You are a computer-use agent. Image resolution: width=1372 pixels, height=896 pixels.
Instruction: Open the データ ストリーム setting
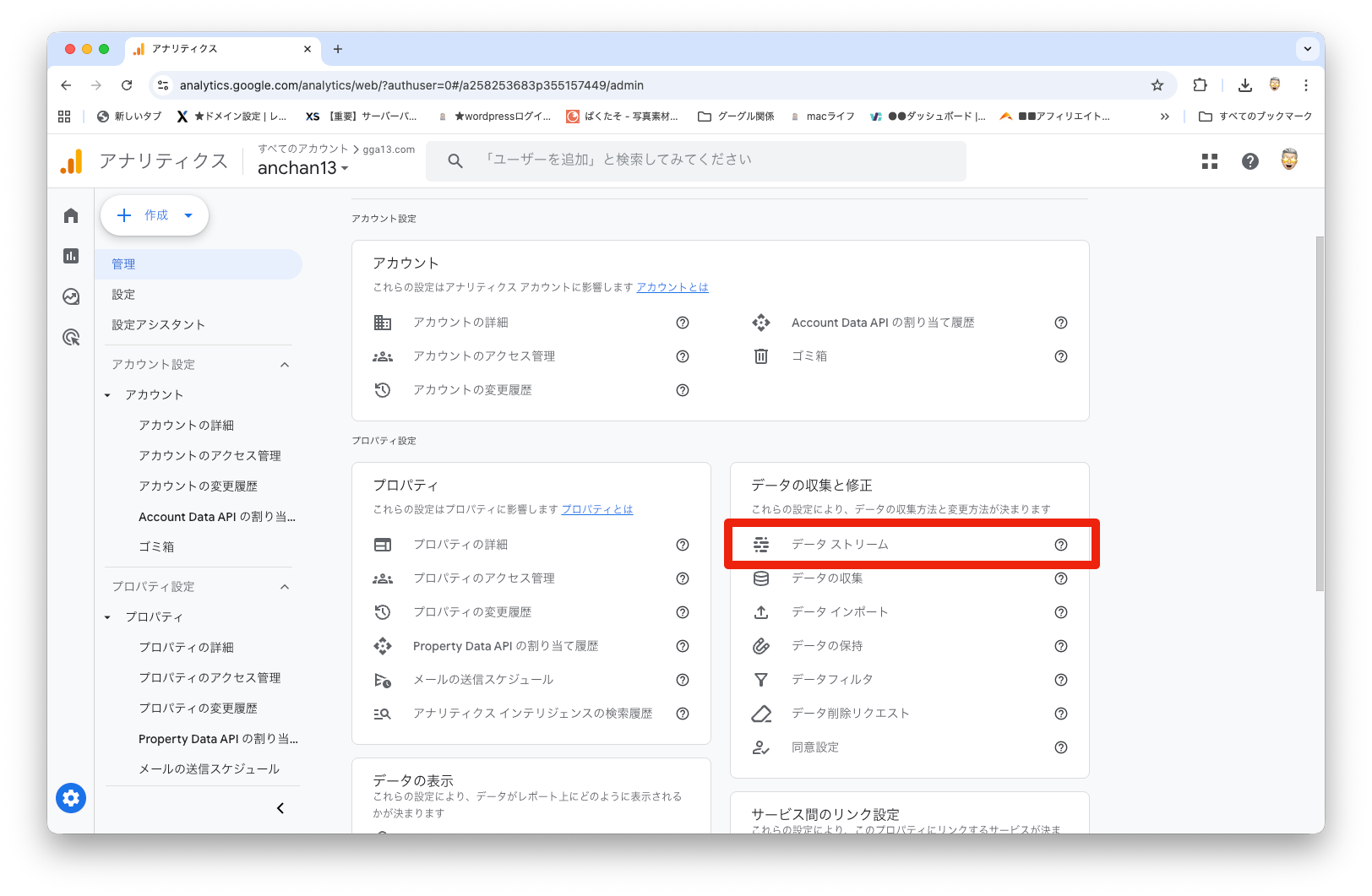[x=840, y=545]
